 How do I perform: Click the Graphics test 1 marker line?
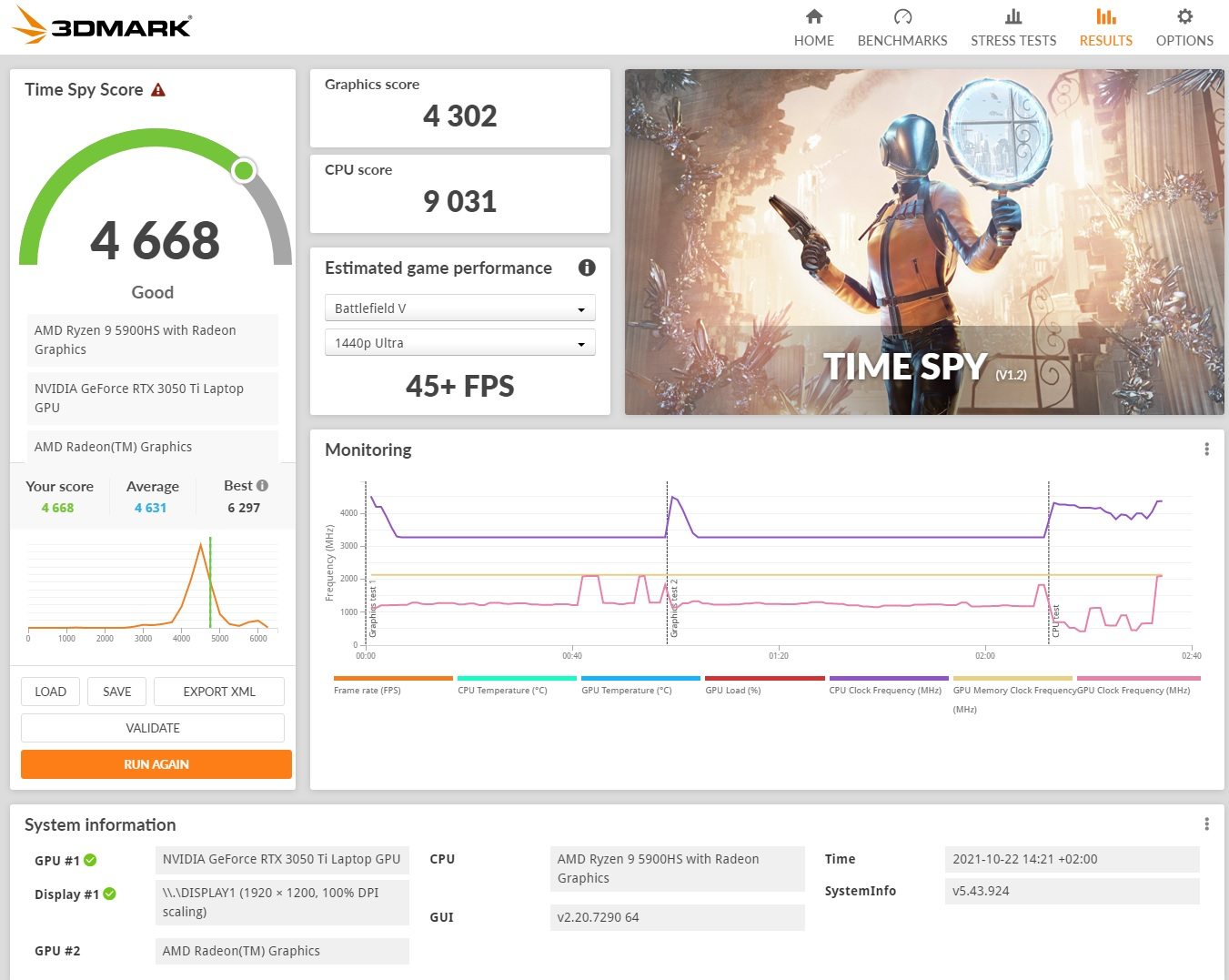coord(366,562)
